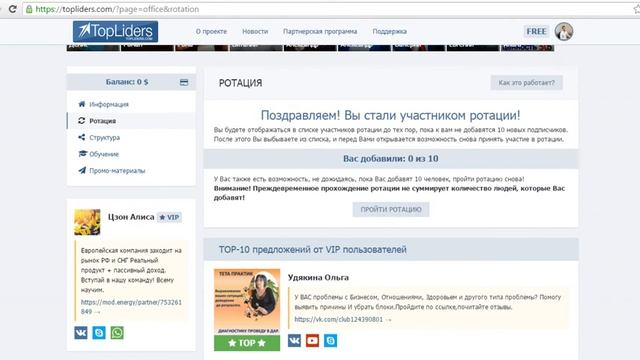Click the Баланс: 0 $ text
This screenshot has width=640, height=360.
click(127, 82)
